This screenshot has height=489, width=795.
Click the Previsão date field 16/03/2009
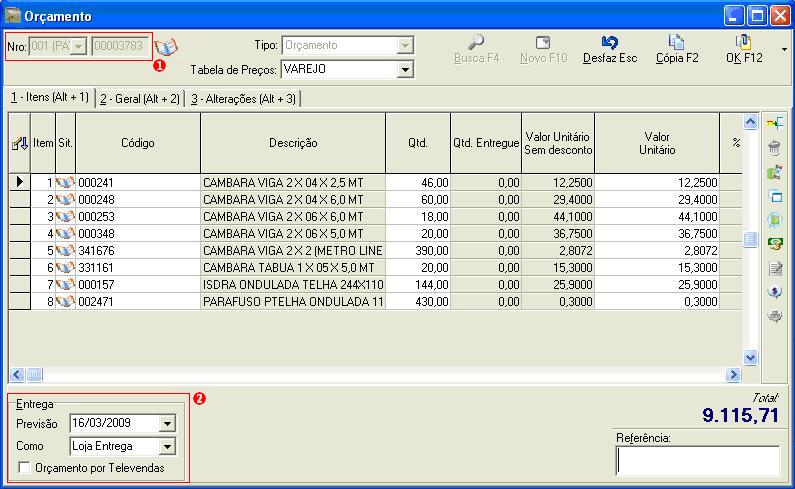(x=114, y=423)
